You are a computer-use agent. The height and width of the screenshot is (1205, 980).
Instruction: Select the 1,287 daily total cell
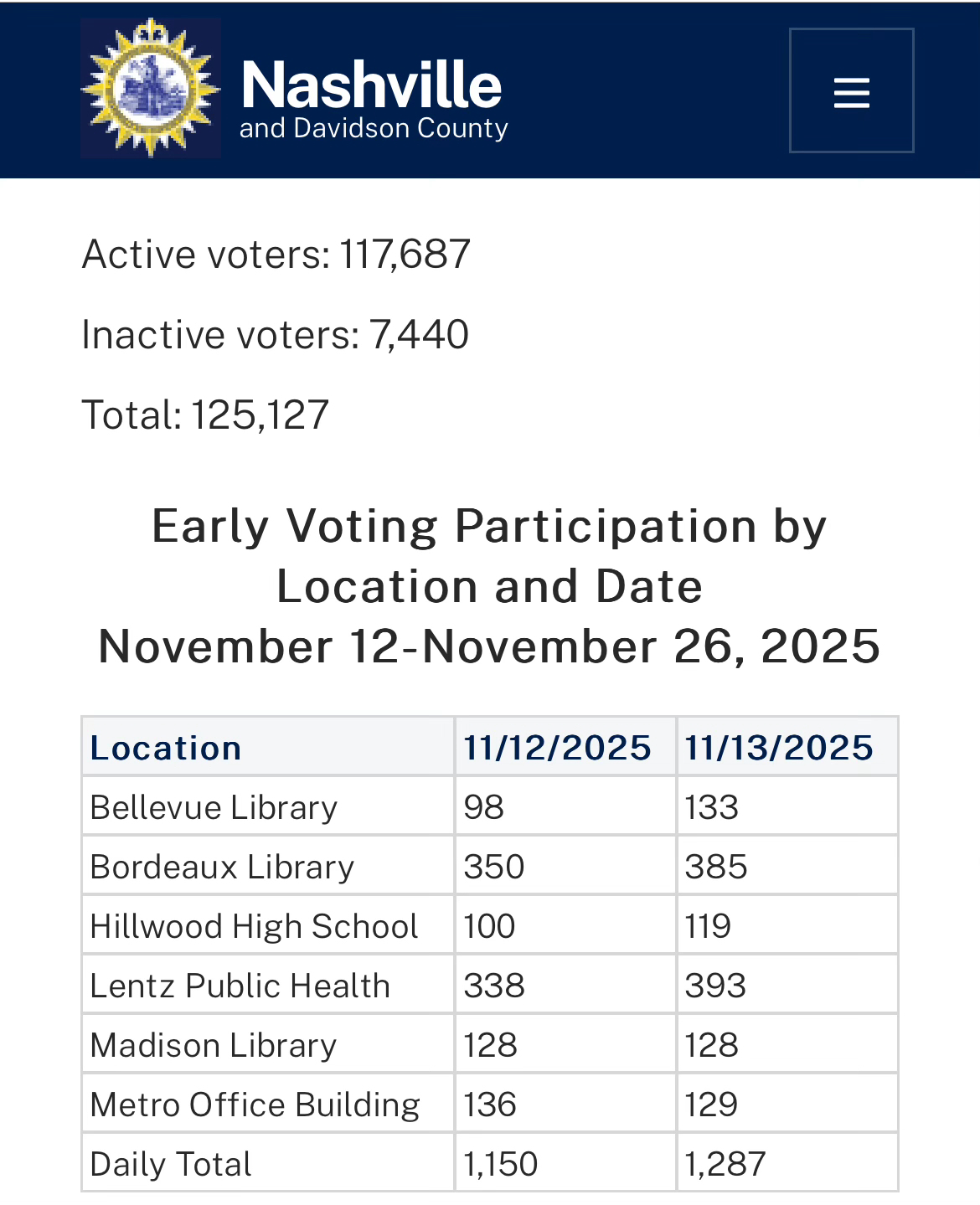(725, 1164)
